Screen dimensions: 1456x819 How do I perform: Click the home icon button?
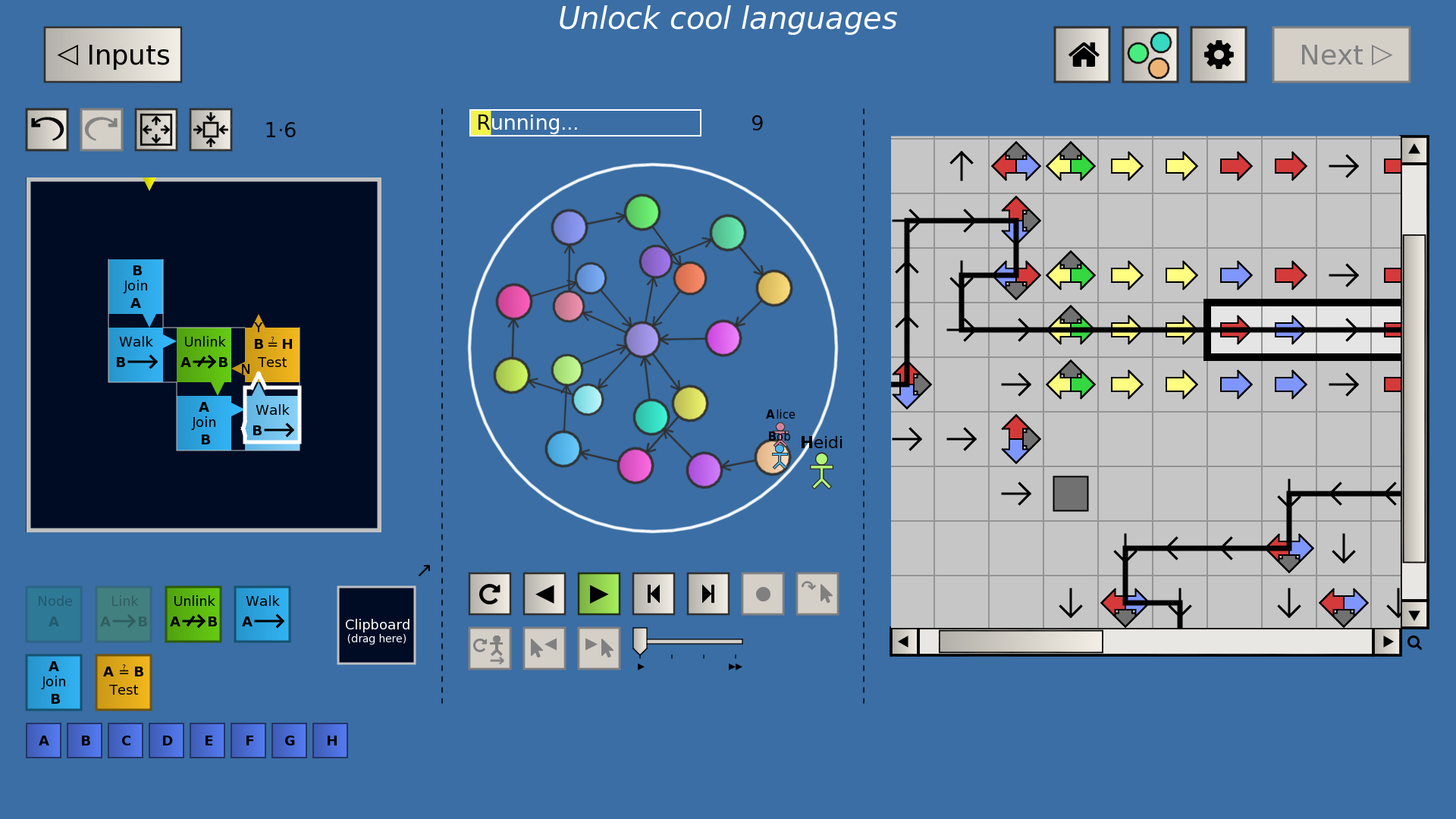pos(1082,55)
